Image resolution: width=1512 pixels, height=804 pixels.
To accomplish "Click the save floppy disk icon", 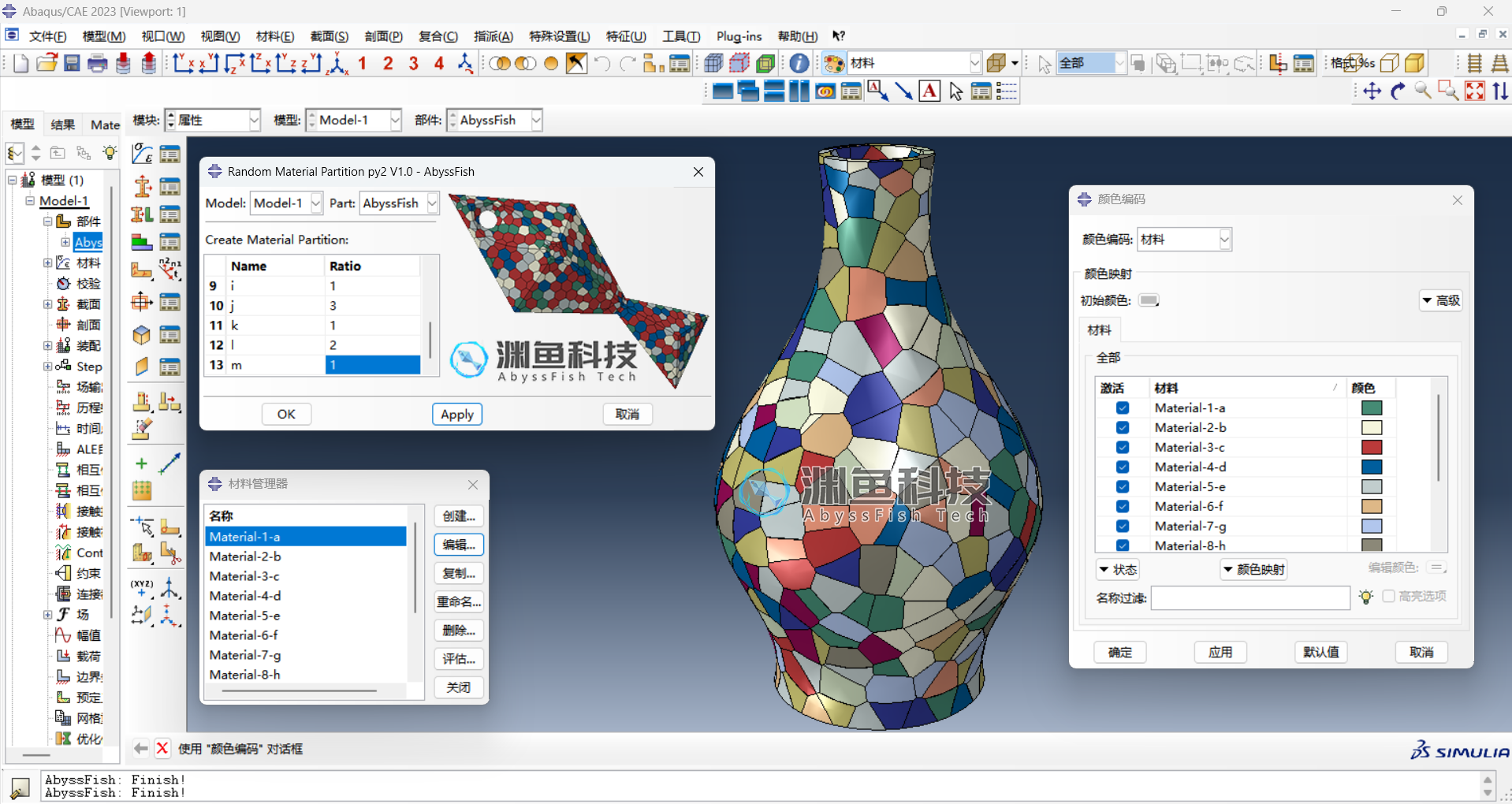I will (72, 63).
